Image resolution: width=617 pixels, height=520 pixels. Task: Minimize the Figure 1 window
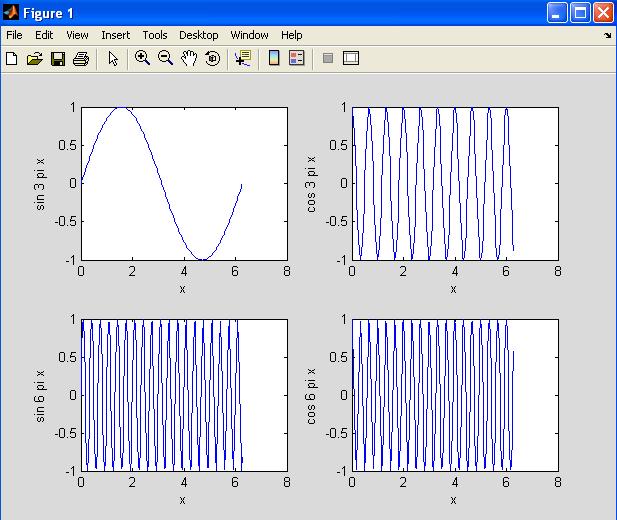[x=557, y=13]
